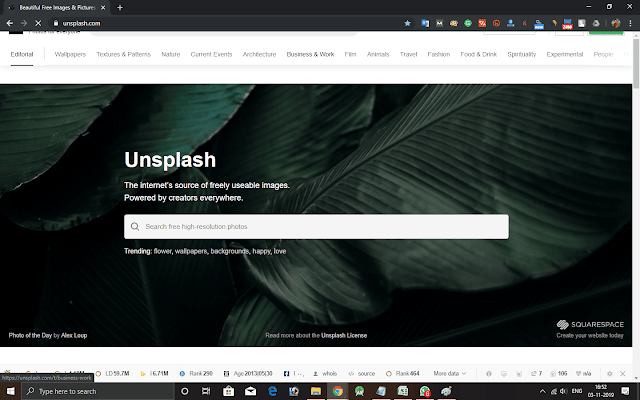Viewport: 640px width, 400px height.
Task: Open trending search wallpapers
Action: (191, 251)
